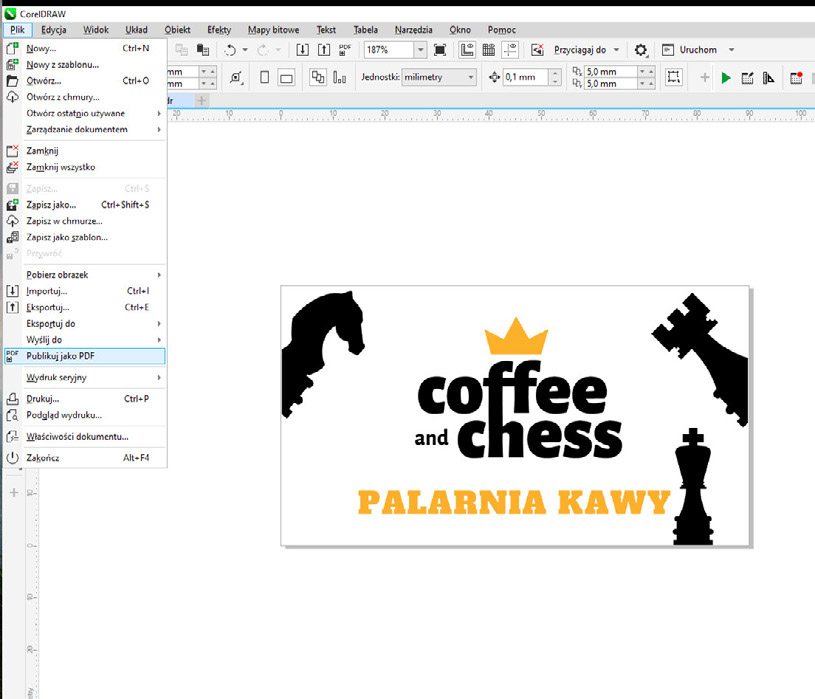Open Właściwości dokumentu menu item
The image size is (815, 699).
click(x=85, y=437)
